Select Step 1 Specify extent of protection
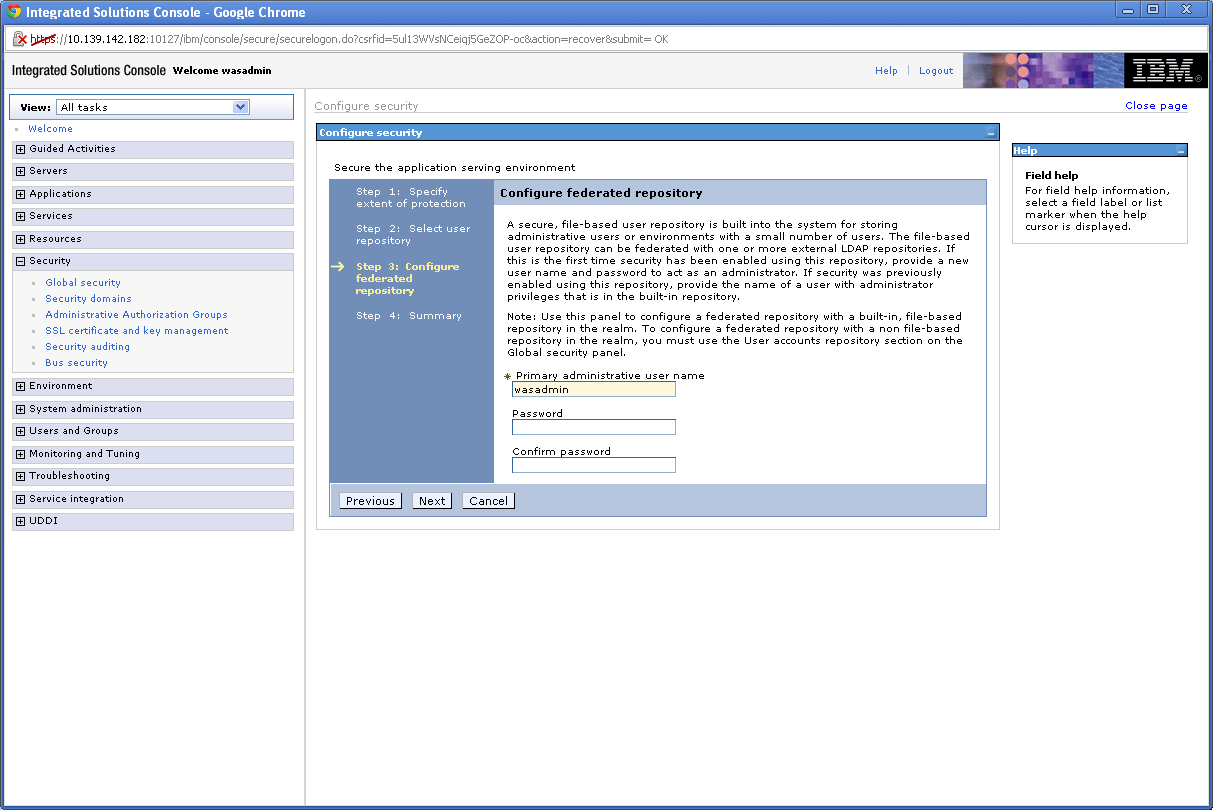1213x810 pixels. coord(411,198)
